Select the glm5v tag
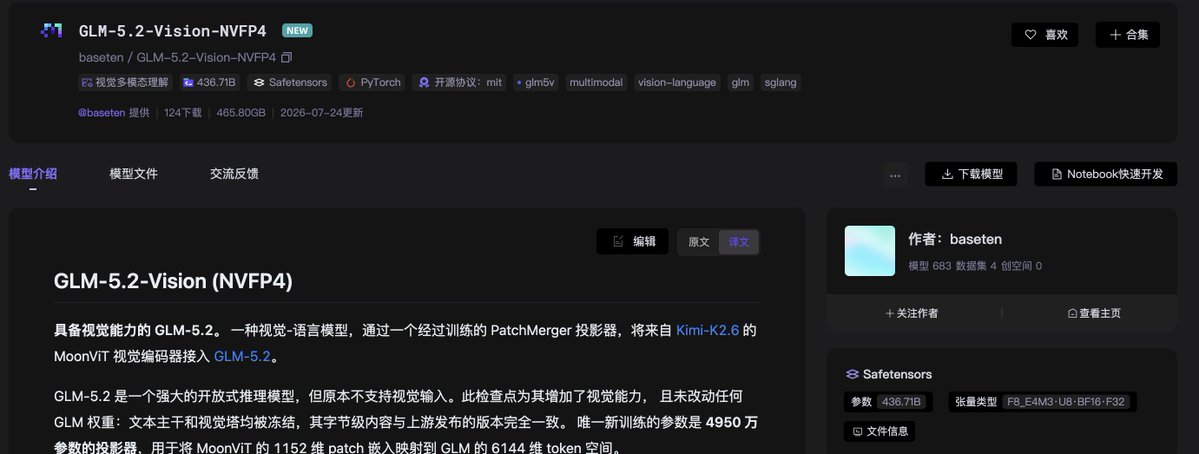Viewport: 1199px width, 454px height. click(x=535, y=83)
